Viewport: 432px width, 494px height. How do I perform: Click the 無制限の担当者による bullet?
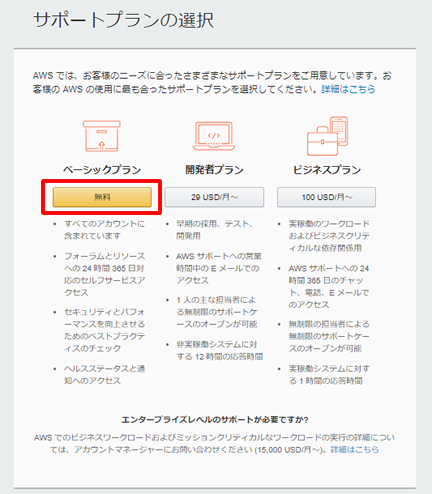[329, 336]
